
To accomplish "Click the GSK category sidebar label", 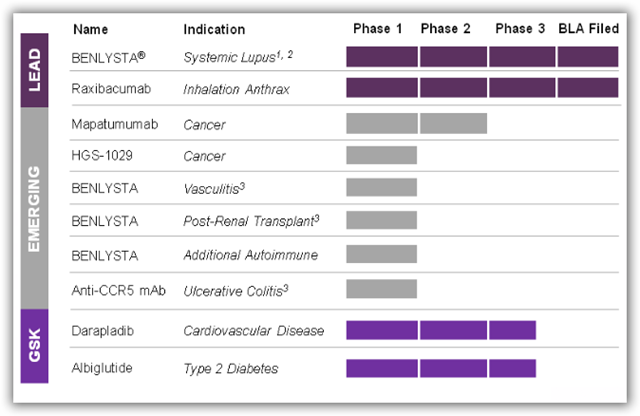I will tap(35, 346).
